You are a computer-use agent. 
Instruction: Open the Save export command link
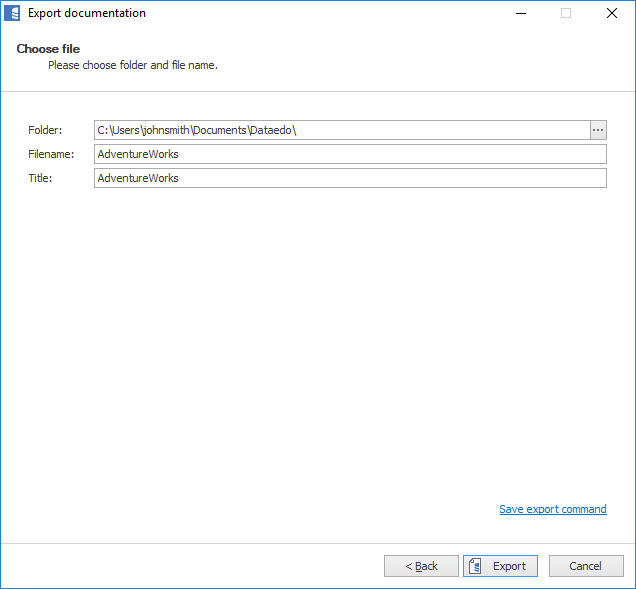click(x=552, y=509)
